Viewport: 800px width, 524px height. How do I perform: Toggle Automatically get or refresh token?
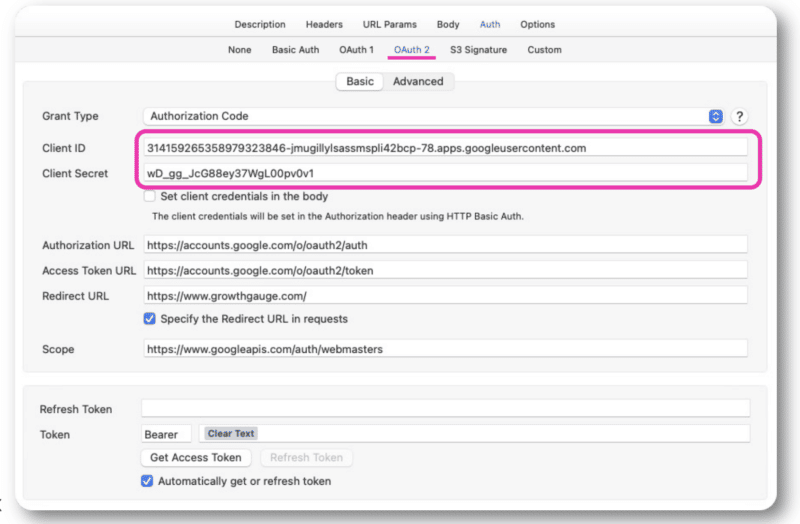148,481
